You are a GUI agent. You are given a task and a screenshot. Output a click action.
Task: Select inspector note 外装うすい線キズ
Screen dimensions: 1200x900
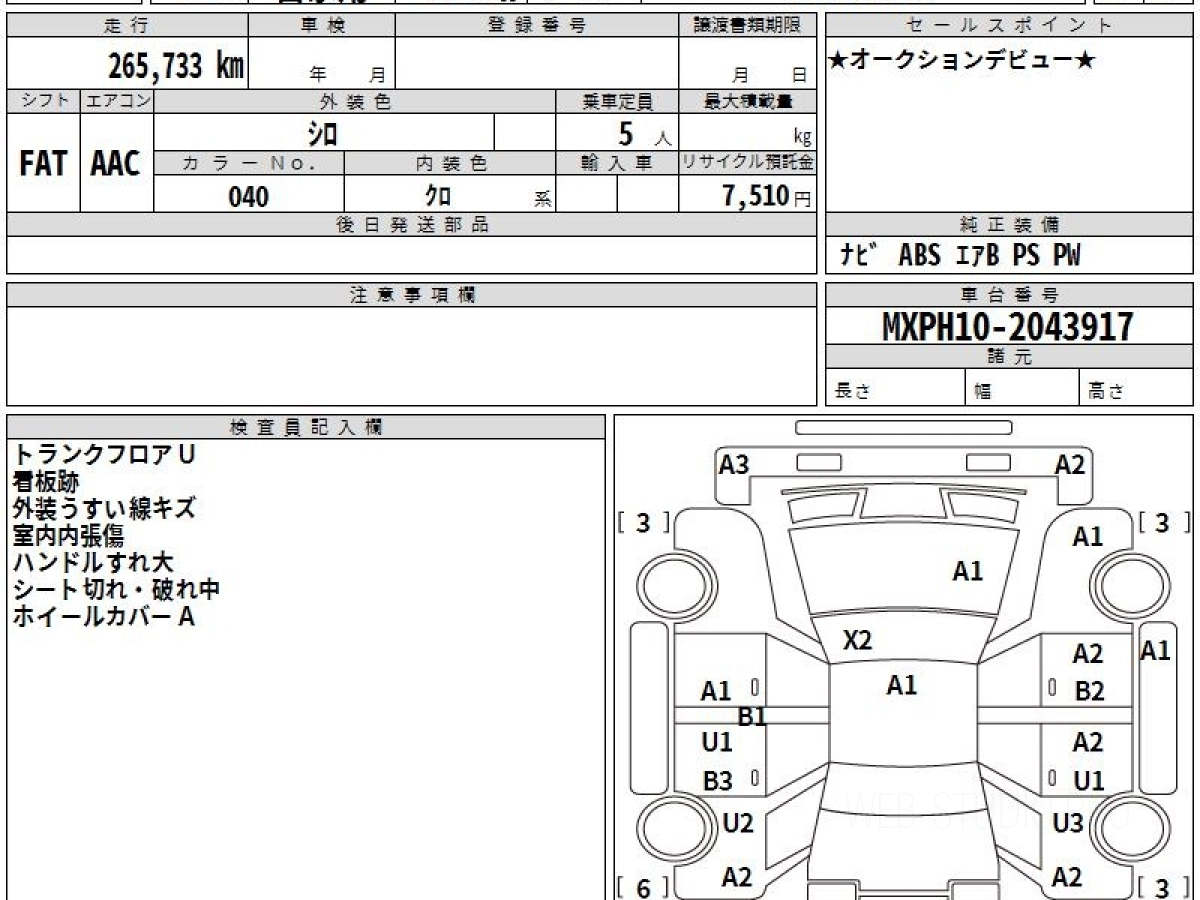click(x=104, y=509)
